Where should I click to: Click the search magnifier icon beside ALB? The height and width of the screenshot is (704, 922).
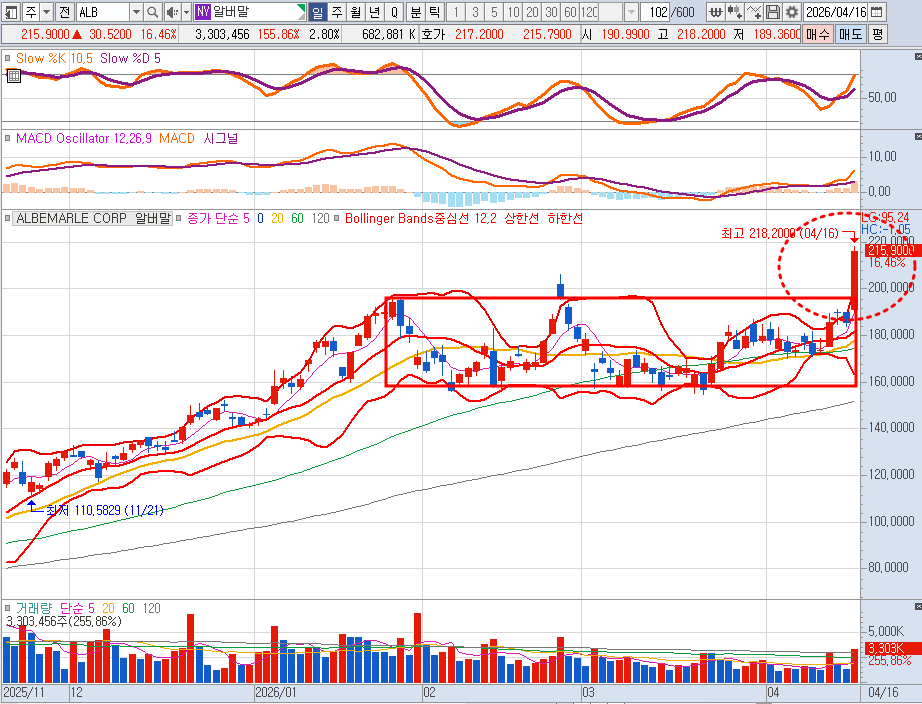153,12
